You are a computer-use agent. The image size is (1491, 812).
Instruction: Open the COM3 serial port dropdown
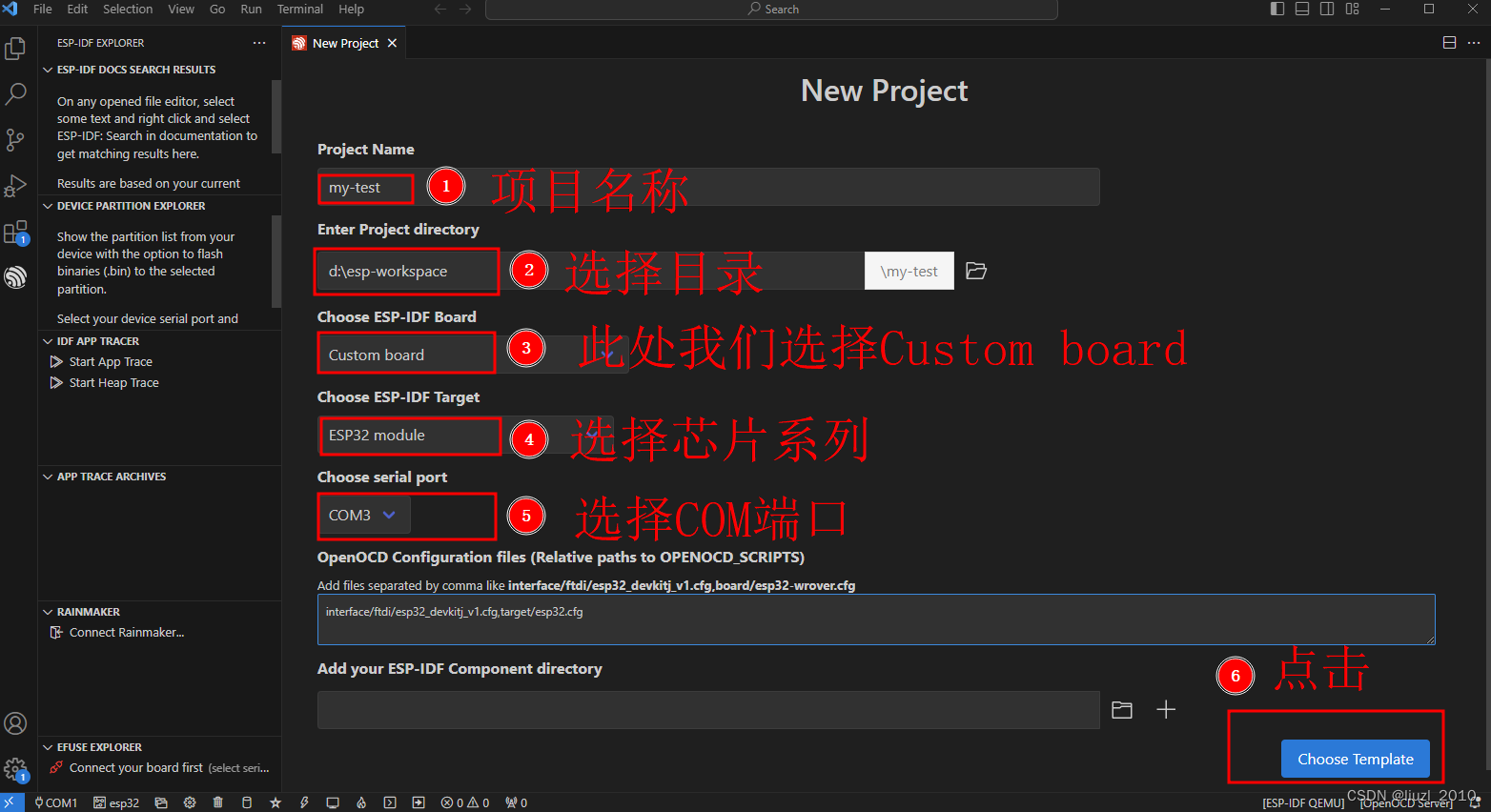point(364,515)
